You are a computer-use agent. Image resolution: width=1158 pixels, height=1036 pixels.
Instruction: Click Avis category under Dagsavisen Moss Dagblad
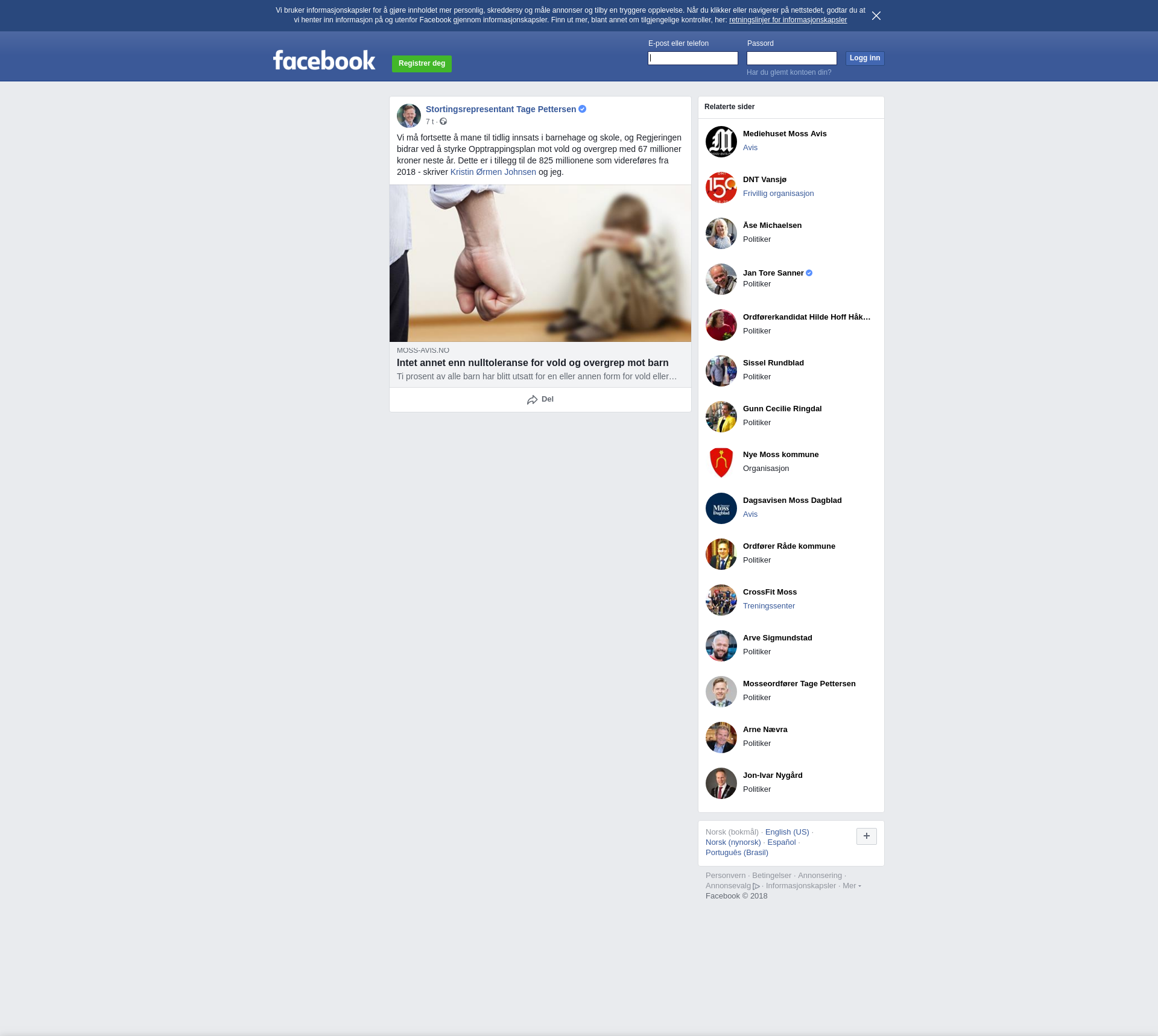pos(750,514)
